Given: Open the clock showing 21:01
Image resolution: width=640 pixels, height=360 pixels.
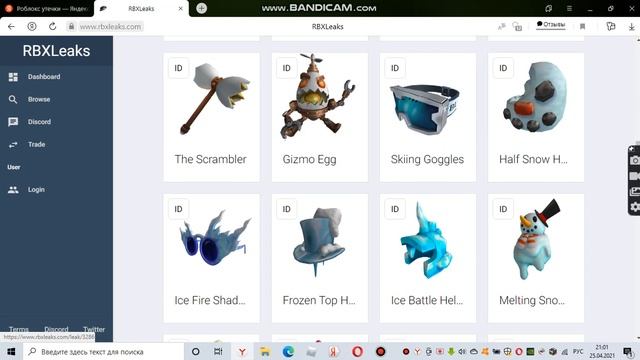Looking at the screenshot, I should 602,351.
